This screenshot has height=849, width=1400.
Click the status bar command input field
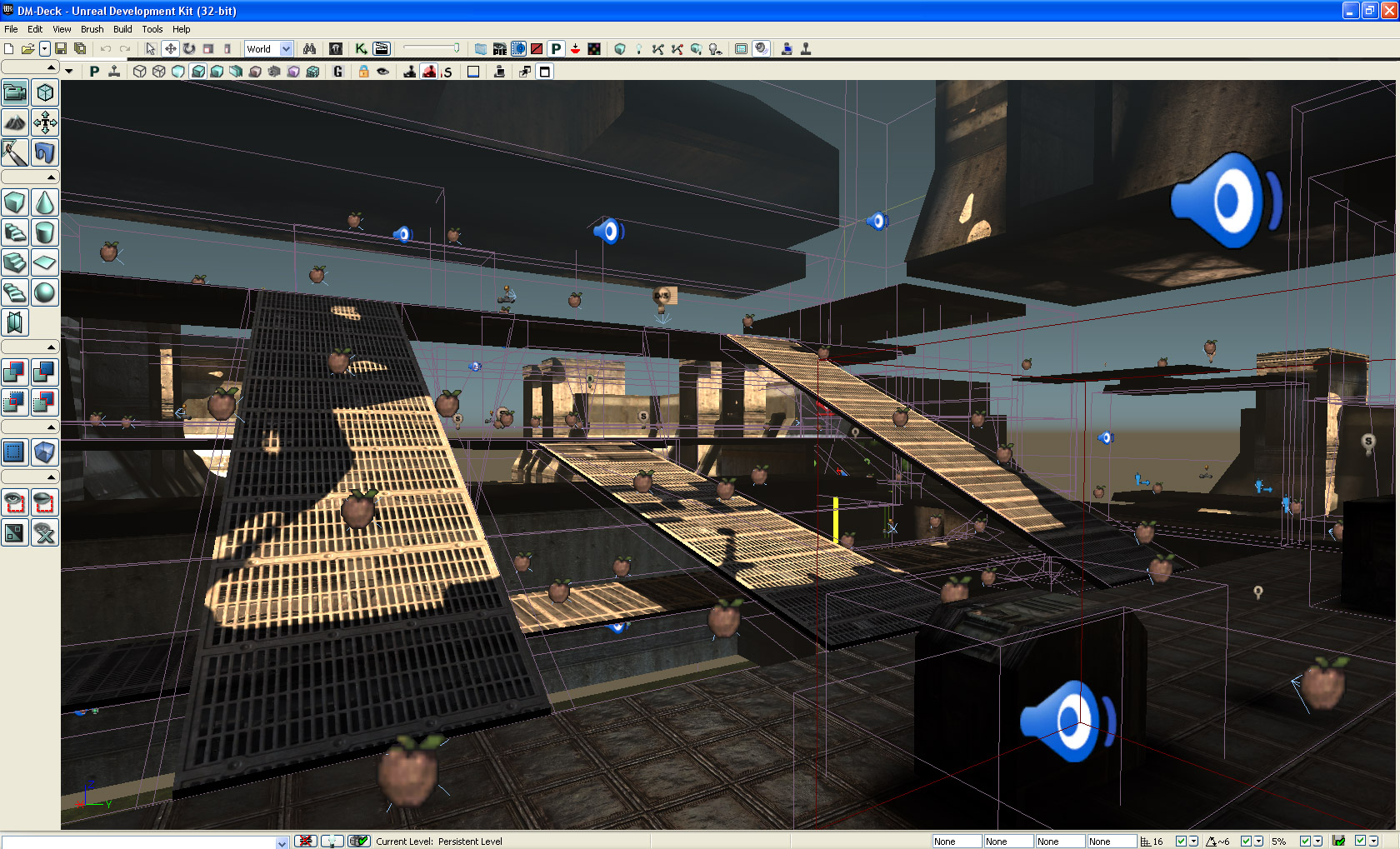pos(138,842)
